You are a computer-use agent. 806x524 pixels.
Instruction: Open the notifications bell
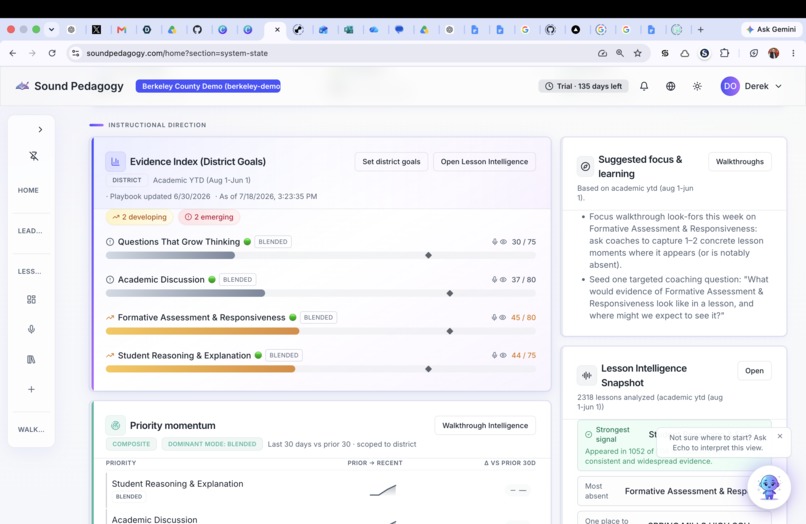click(644, 86)
